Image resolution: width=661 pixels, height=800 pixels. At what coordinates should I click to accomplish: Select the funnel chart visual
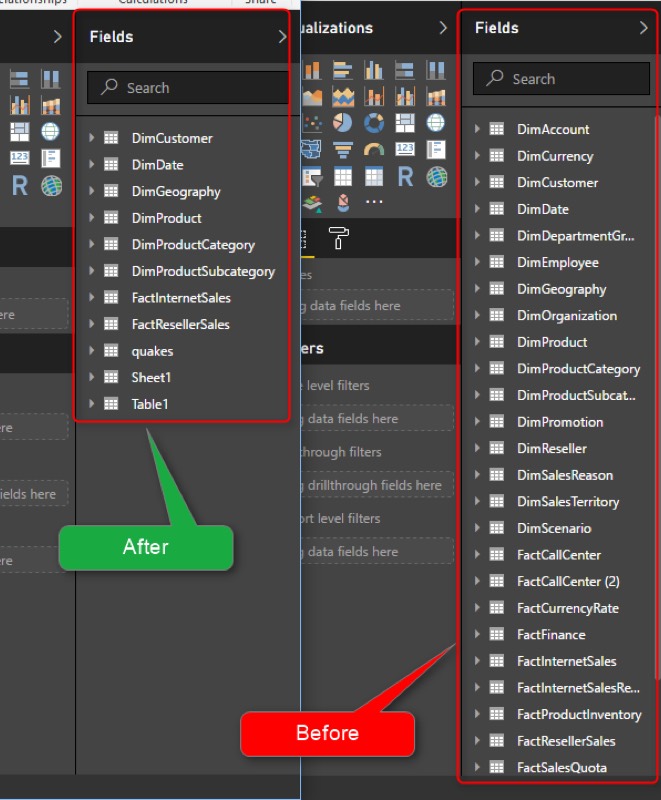343,149
